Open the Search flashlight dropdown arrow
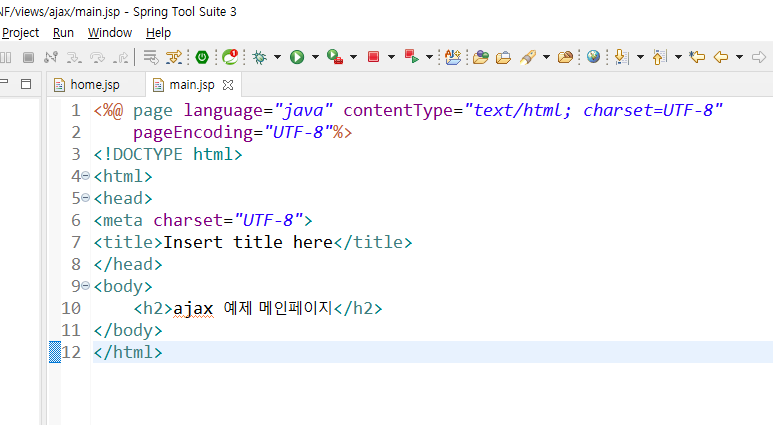The image size is (773, 425). (x=546, y=57)
